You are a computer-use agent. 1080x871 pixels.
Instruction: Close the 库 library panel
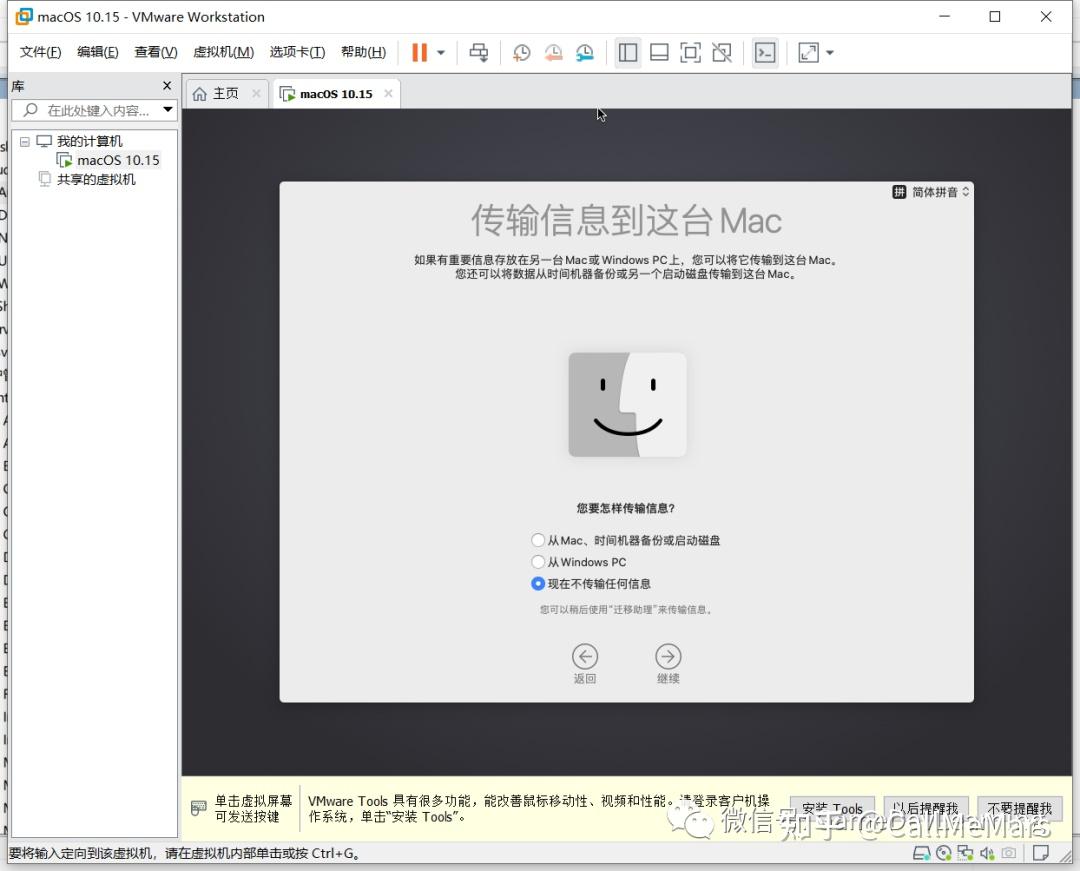coord(167,85)
